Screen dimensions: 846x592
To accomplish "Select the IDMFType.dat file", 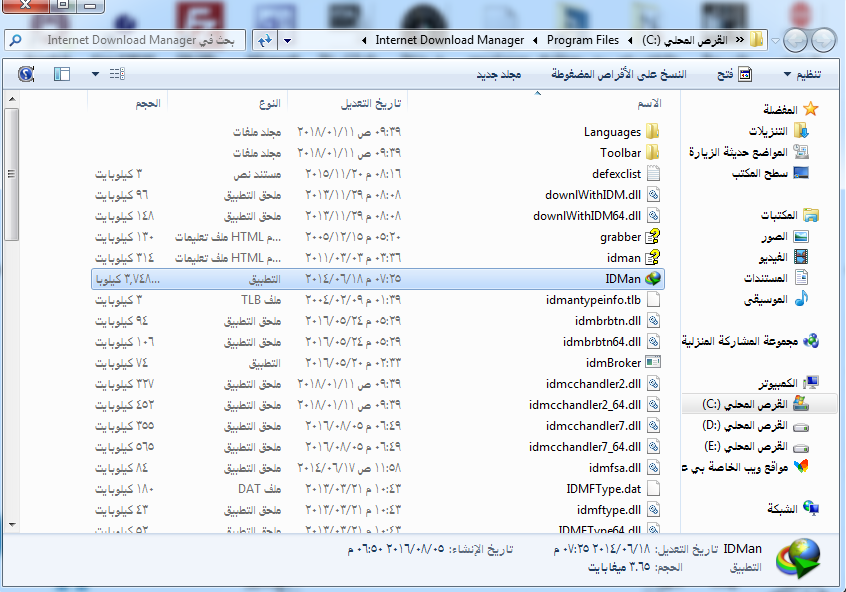I will (x=603, y=489).
